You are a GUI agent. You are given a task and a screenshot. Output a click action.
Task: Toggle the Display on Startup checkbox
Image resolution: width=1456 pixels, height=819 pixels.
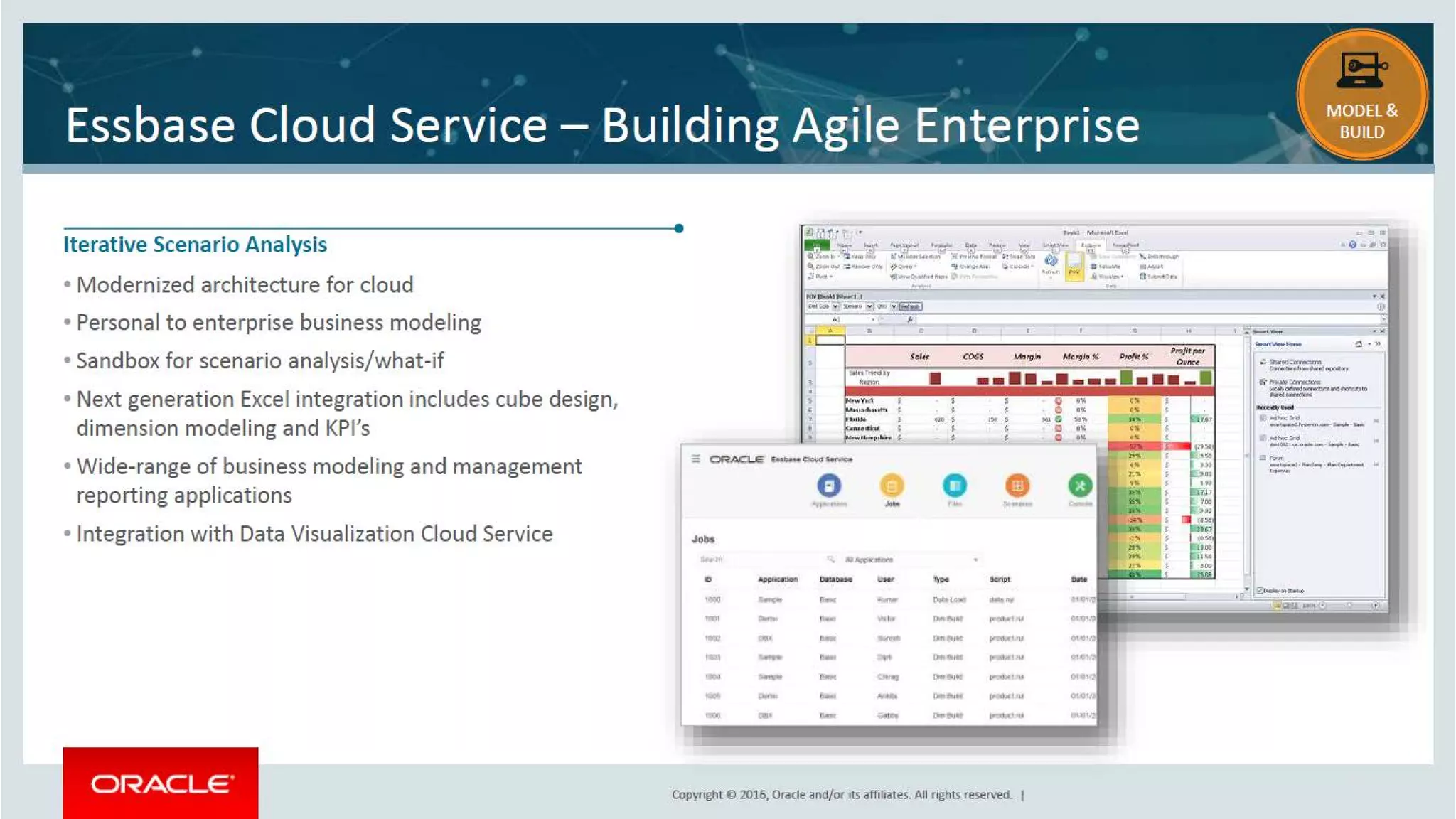point(1260,591)
